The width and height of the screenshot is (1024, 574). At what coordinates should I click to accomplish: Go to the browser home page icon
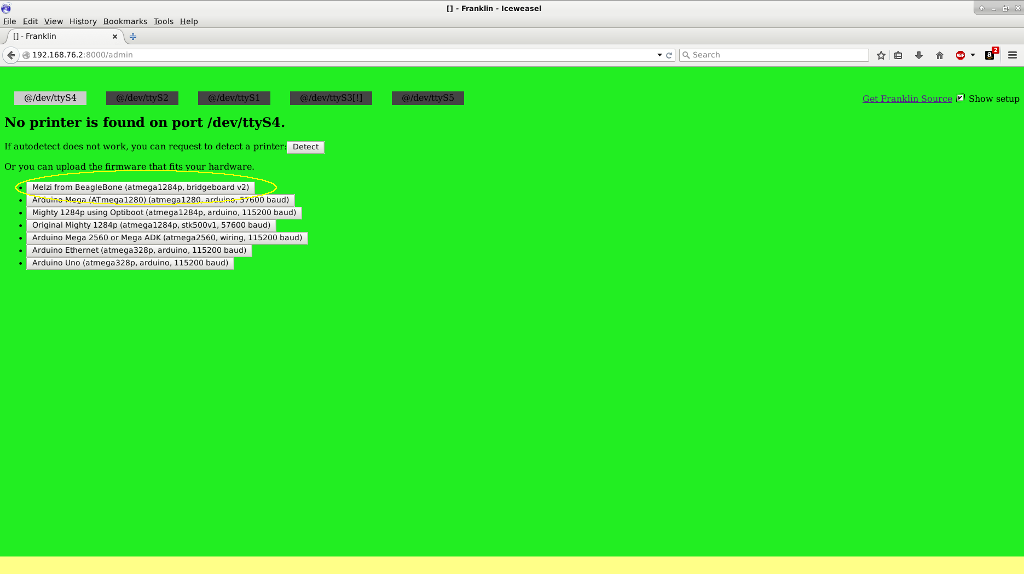[x=939, y=55]
